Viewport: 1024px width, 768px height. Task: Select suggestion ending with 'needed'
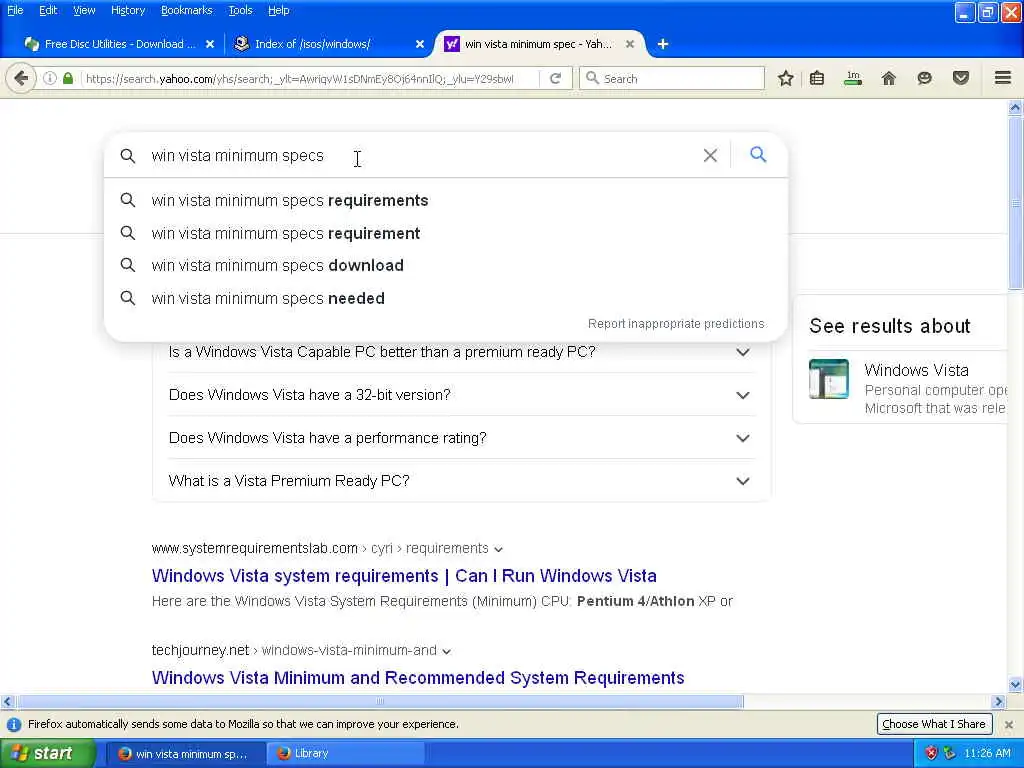pyautogui.click(x=445, y=298)
